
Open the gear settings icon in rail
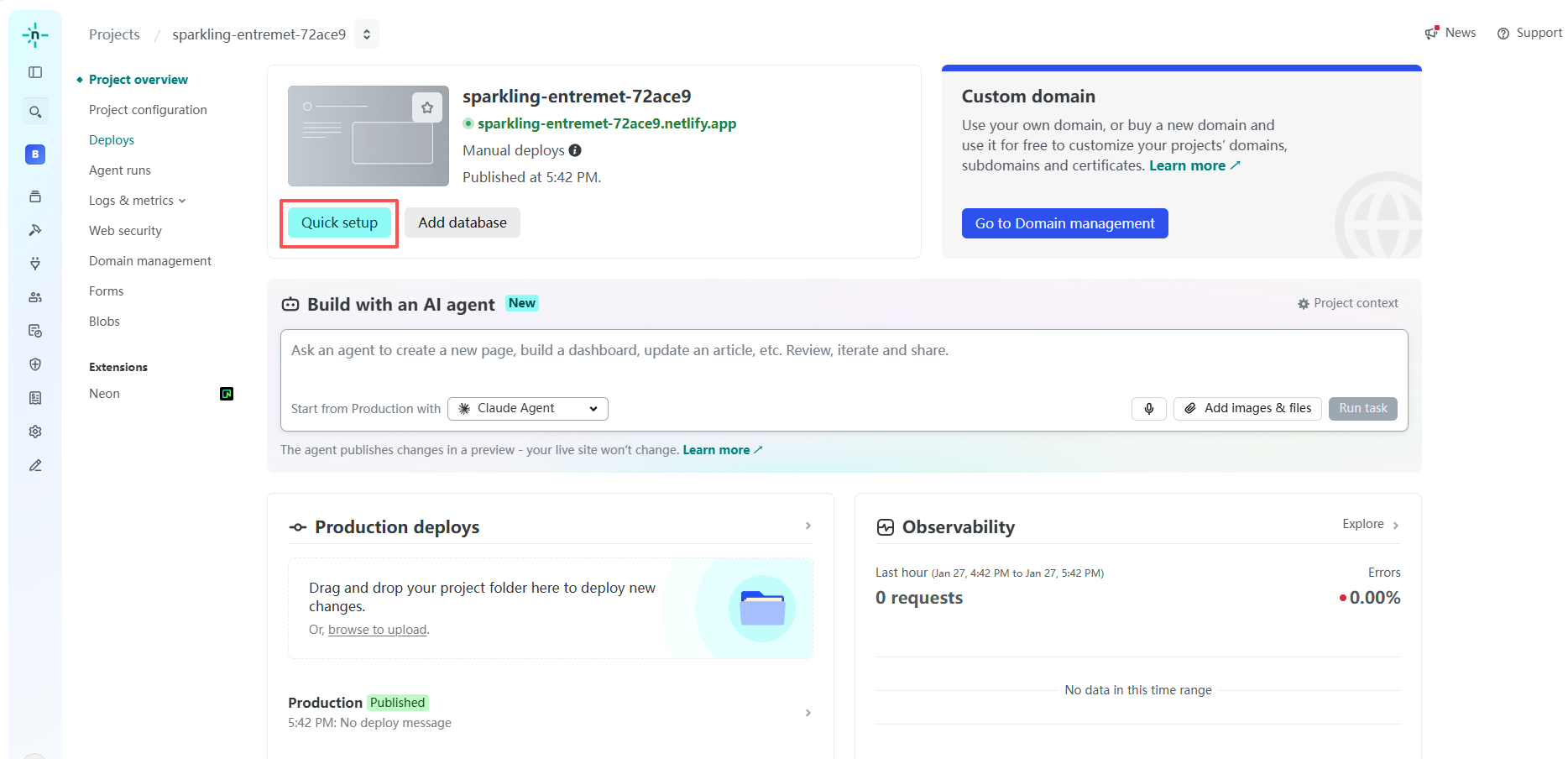(x=35, y=432)
